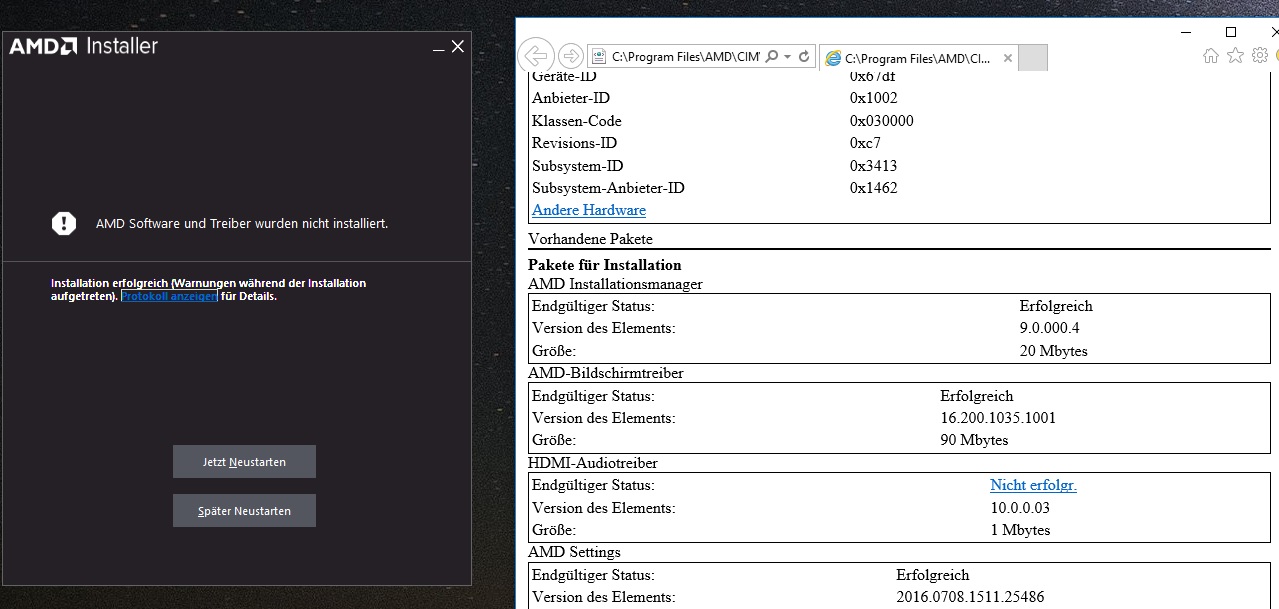The width and height of the screenshot is (1279, 609).
Task: Select Erfolgreich status of AMD Settings
Action: [x=933, y=575]
